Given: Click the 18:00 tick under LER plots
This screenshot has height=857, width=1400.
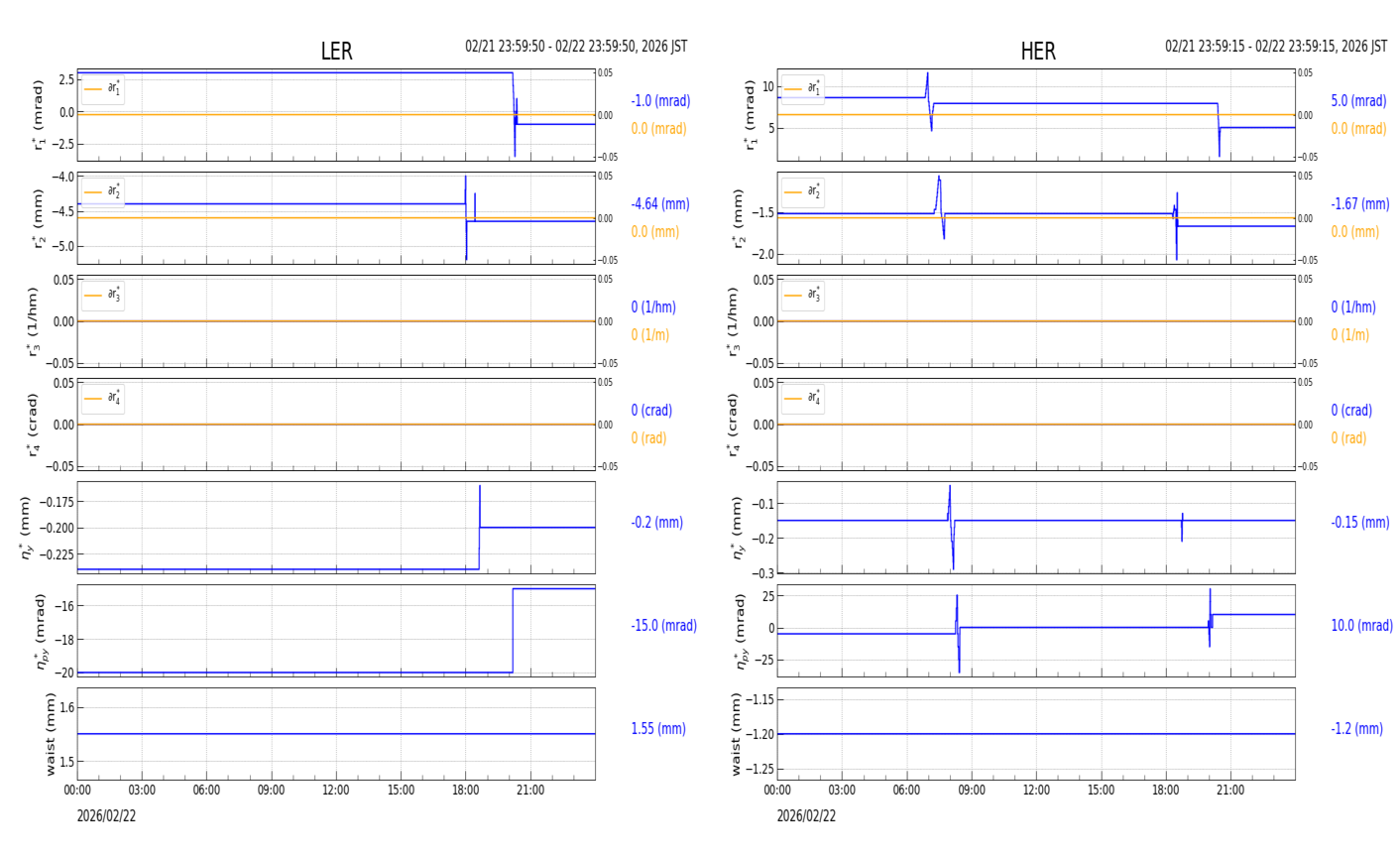Looking at the screenshot, I should tap(466, 791).
